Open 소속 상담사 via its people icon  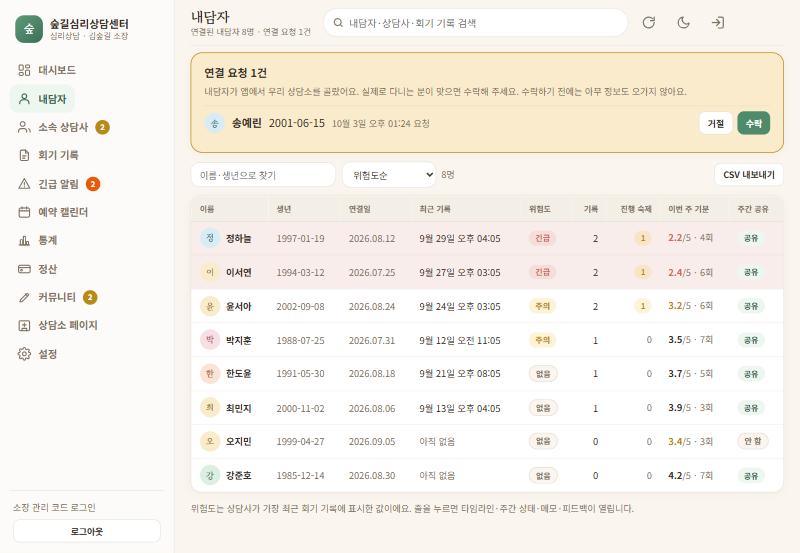click(24, 127)
